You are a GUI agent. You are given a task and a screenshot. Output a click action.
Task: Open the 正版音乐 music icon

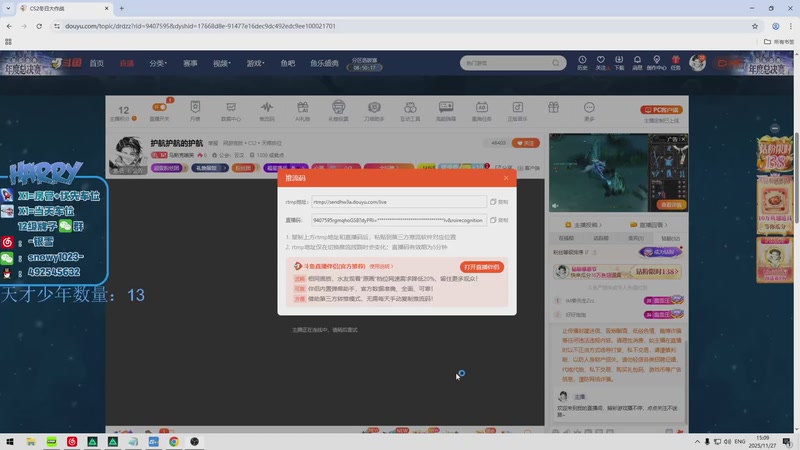(x=517, y=111)
